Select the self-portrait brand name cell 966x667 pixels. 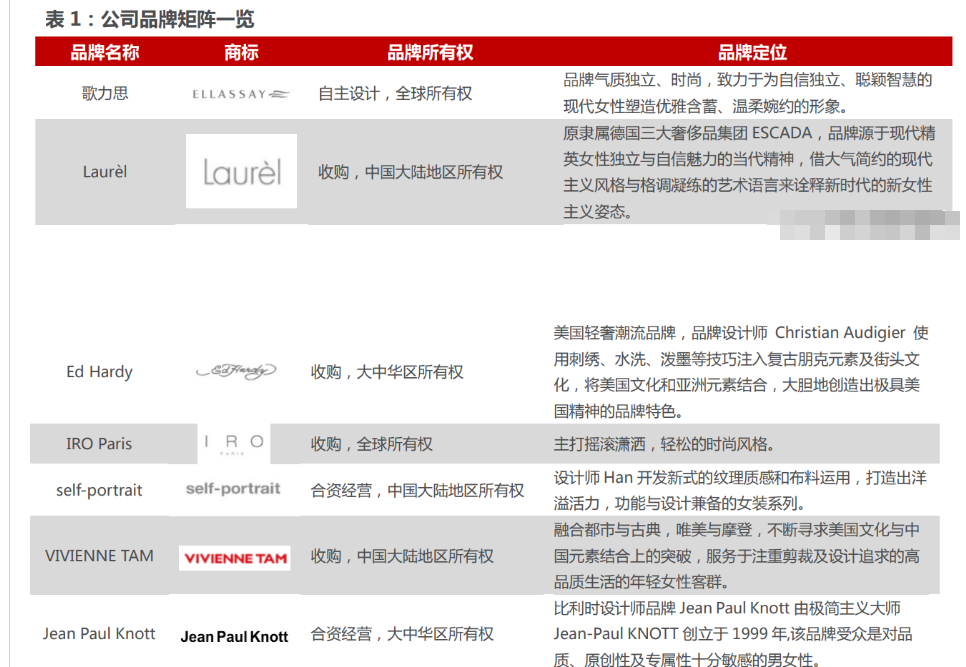pos(99,490)
